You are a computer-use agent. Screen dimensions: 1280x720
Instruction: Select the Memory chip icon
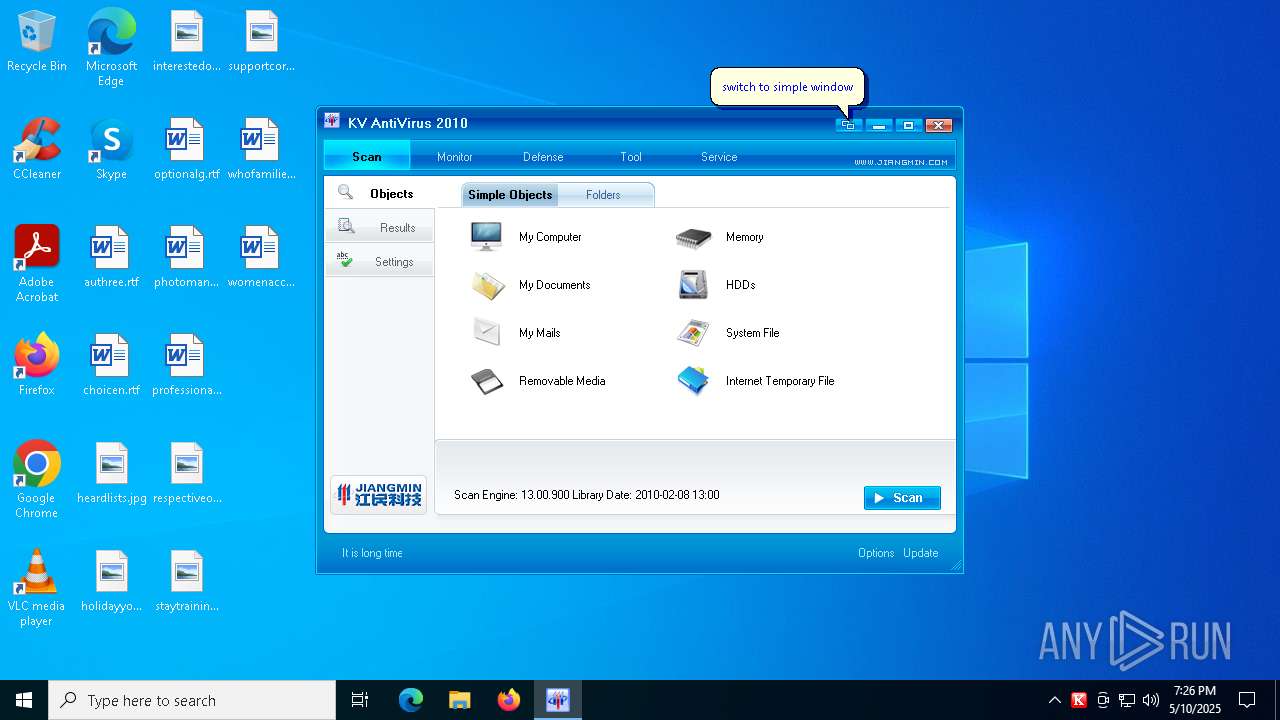[693, 238]
